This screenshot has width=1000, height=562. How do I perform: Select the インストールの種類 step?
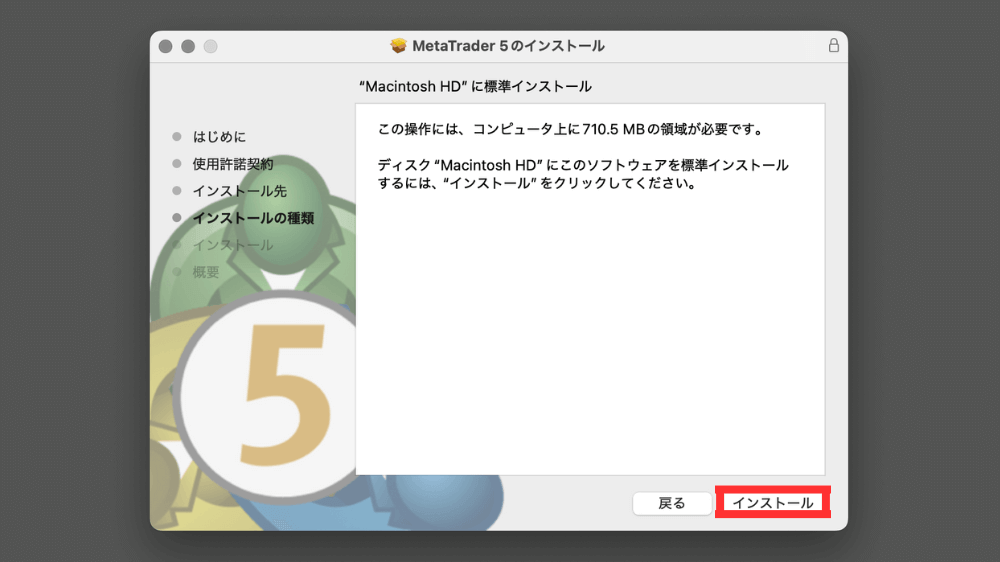[253, 218]
